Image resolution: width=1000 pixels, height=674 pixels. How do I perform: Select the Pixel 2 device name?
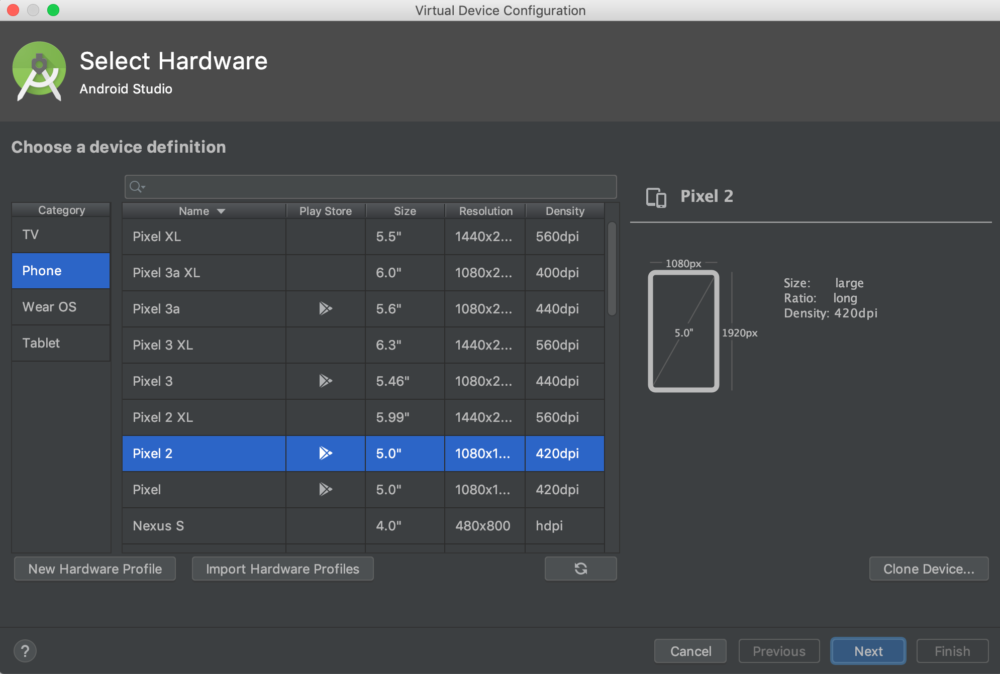click(152, 453)
